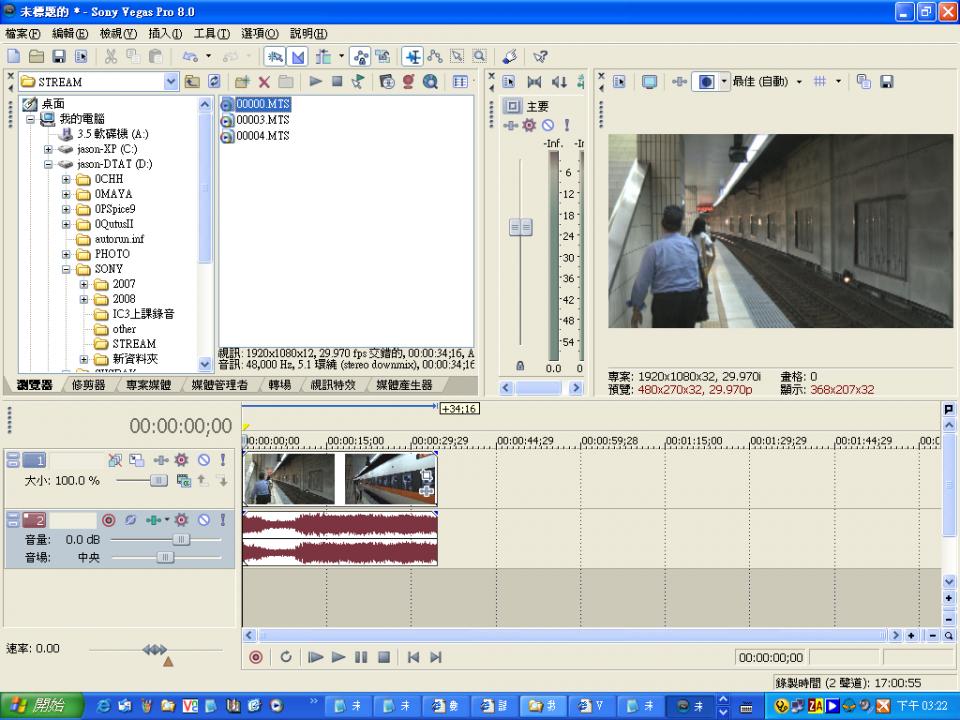960x720 pixels.
Task: Select the 00003.MTS file
Action: [x=262, y=120]
